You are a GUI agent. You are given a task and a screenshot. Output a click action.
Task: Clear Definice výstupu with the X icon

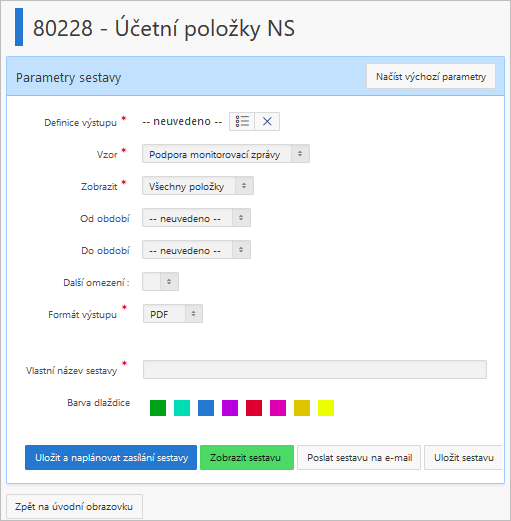click(267, 121)
